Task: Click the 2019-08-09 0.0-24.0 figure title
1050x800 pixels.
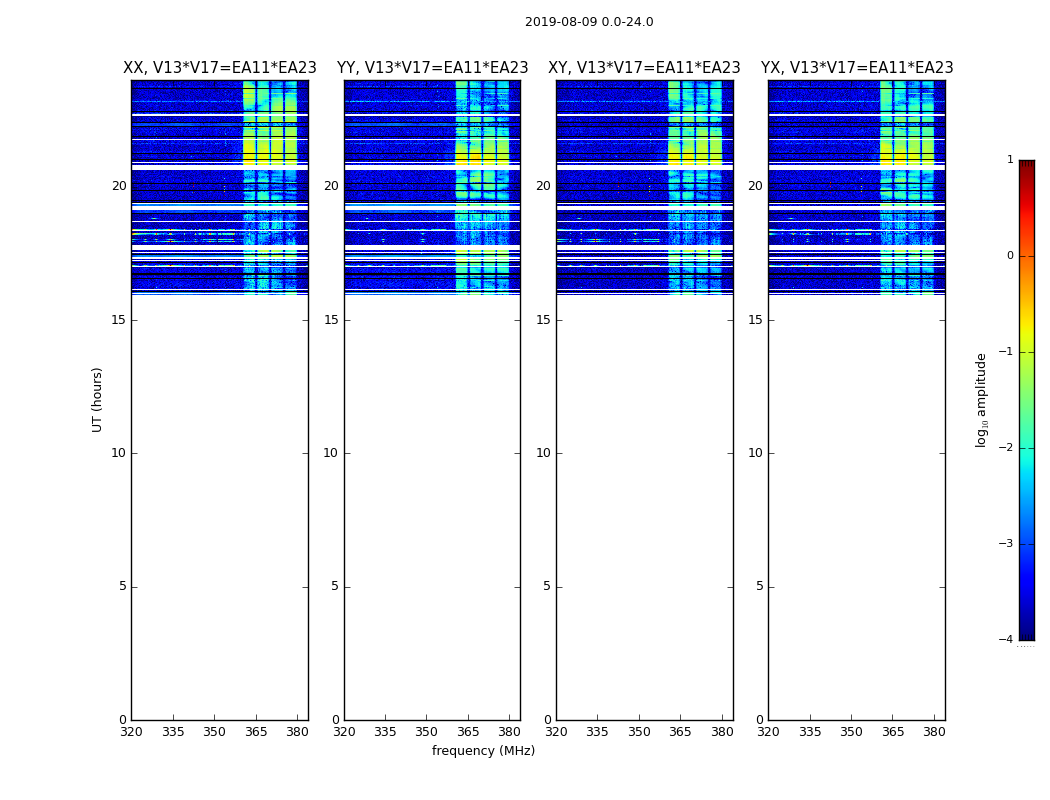Action: 589,22
